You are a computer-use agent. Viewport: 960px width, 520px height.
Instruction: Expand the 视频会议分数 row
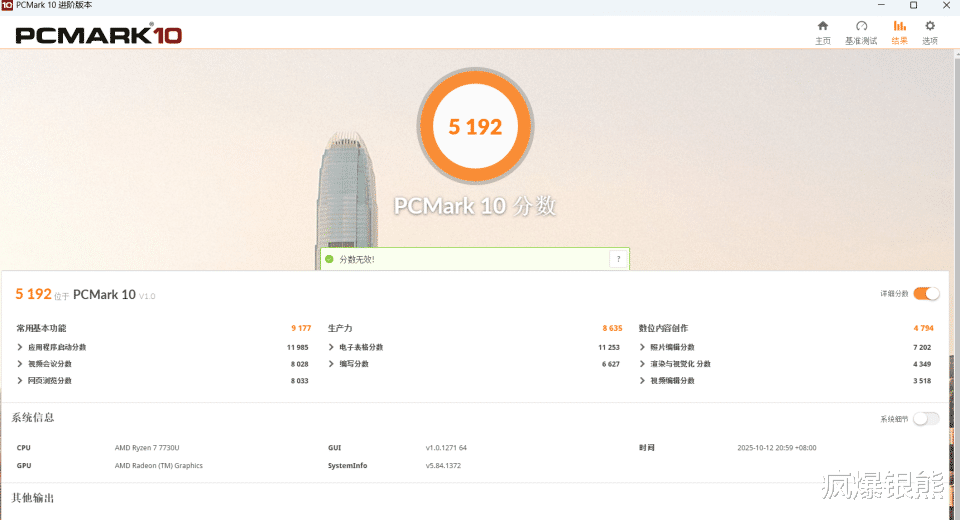[x=45, y=364]
